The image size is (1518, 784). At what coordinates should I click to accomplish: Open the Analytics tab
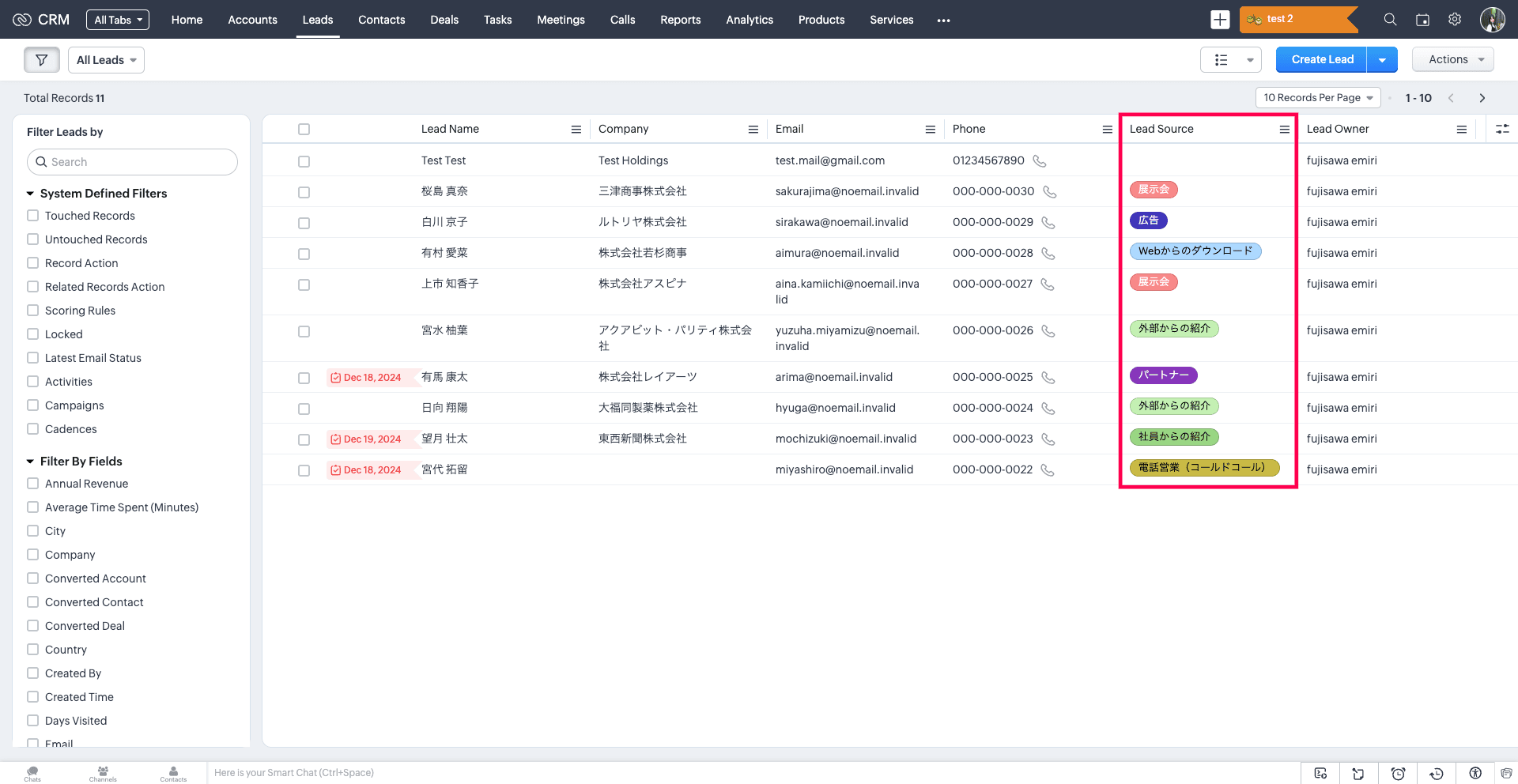750,20
